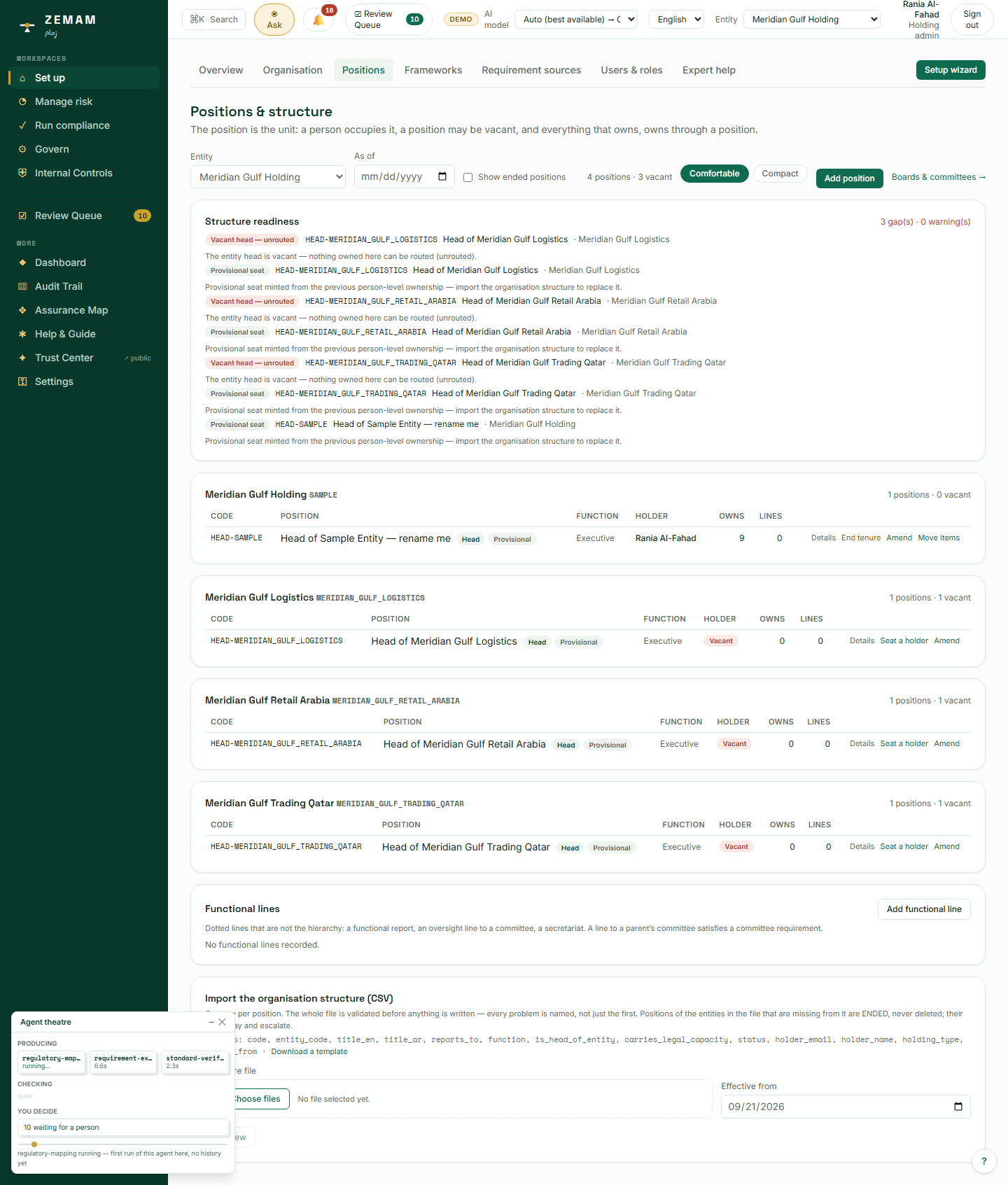Switch to Compact density view

780,174
